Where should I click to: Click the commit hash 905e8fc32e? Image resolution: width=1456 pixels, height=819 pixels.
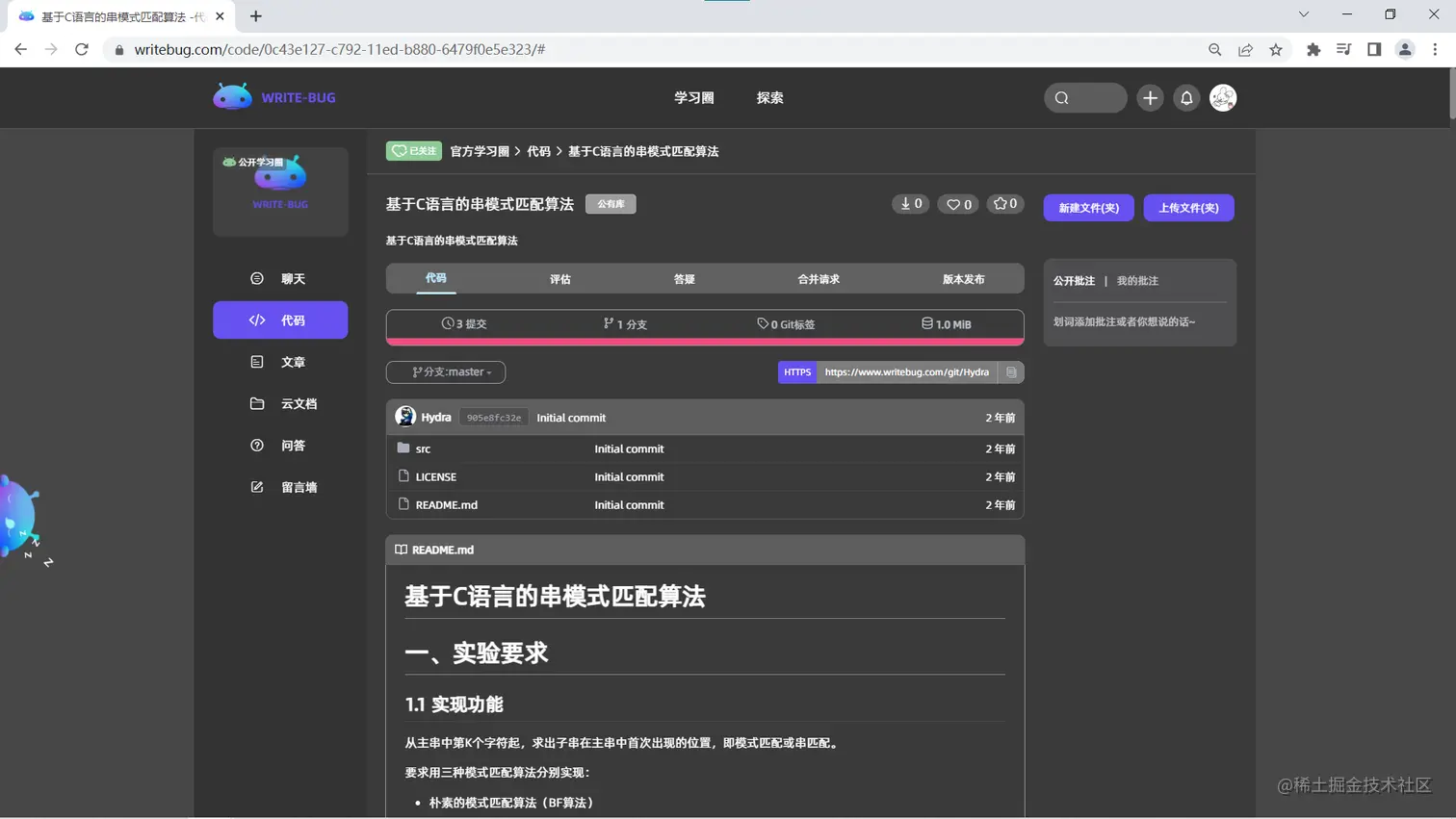pos(492,417)
